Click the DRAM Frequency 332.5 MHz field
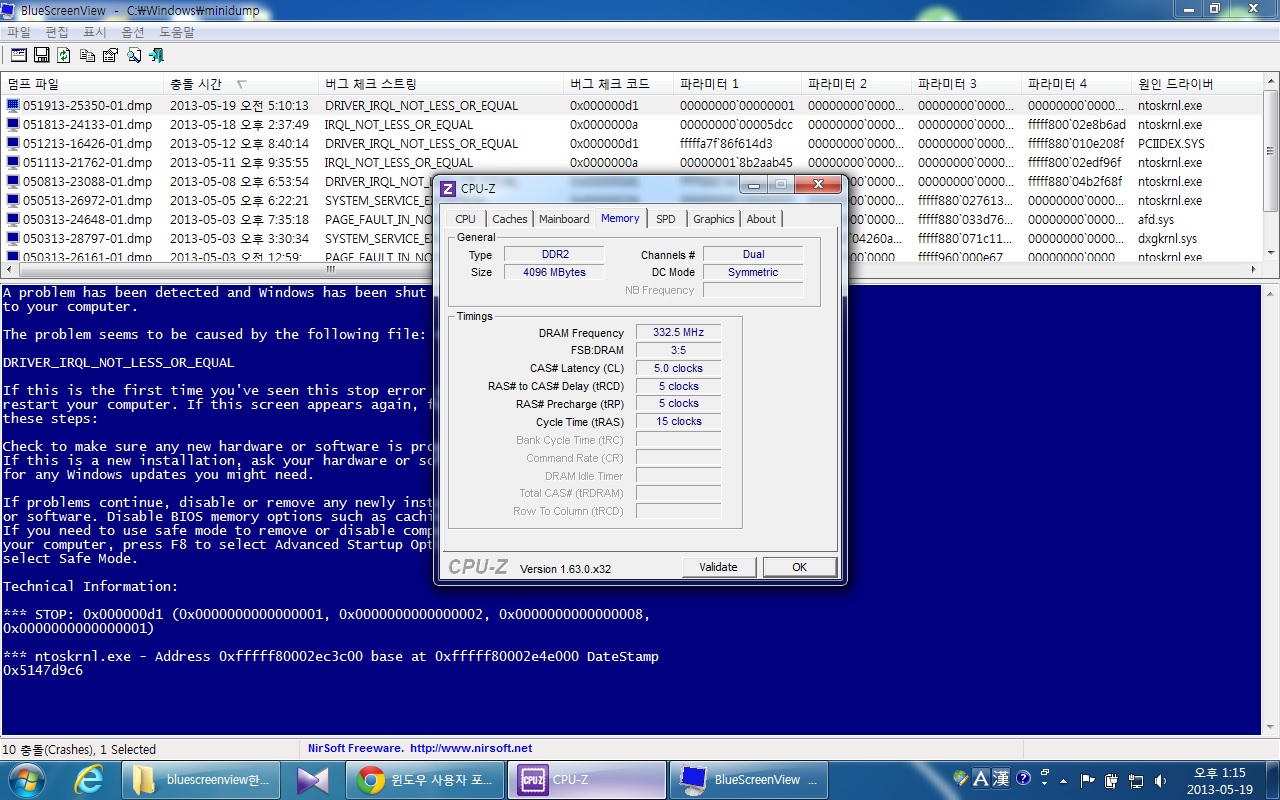The image size is (1280, 800). coord(678,332)
